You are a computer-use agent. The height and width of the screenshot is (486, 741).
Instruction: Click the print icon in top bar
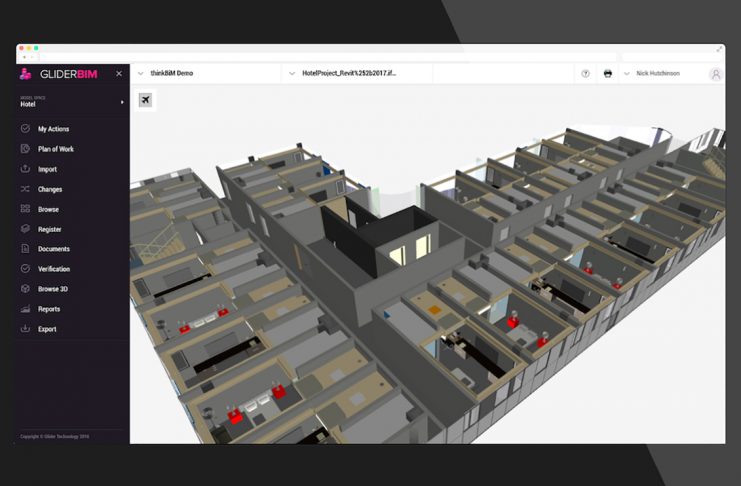point(607,74)
